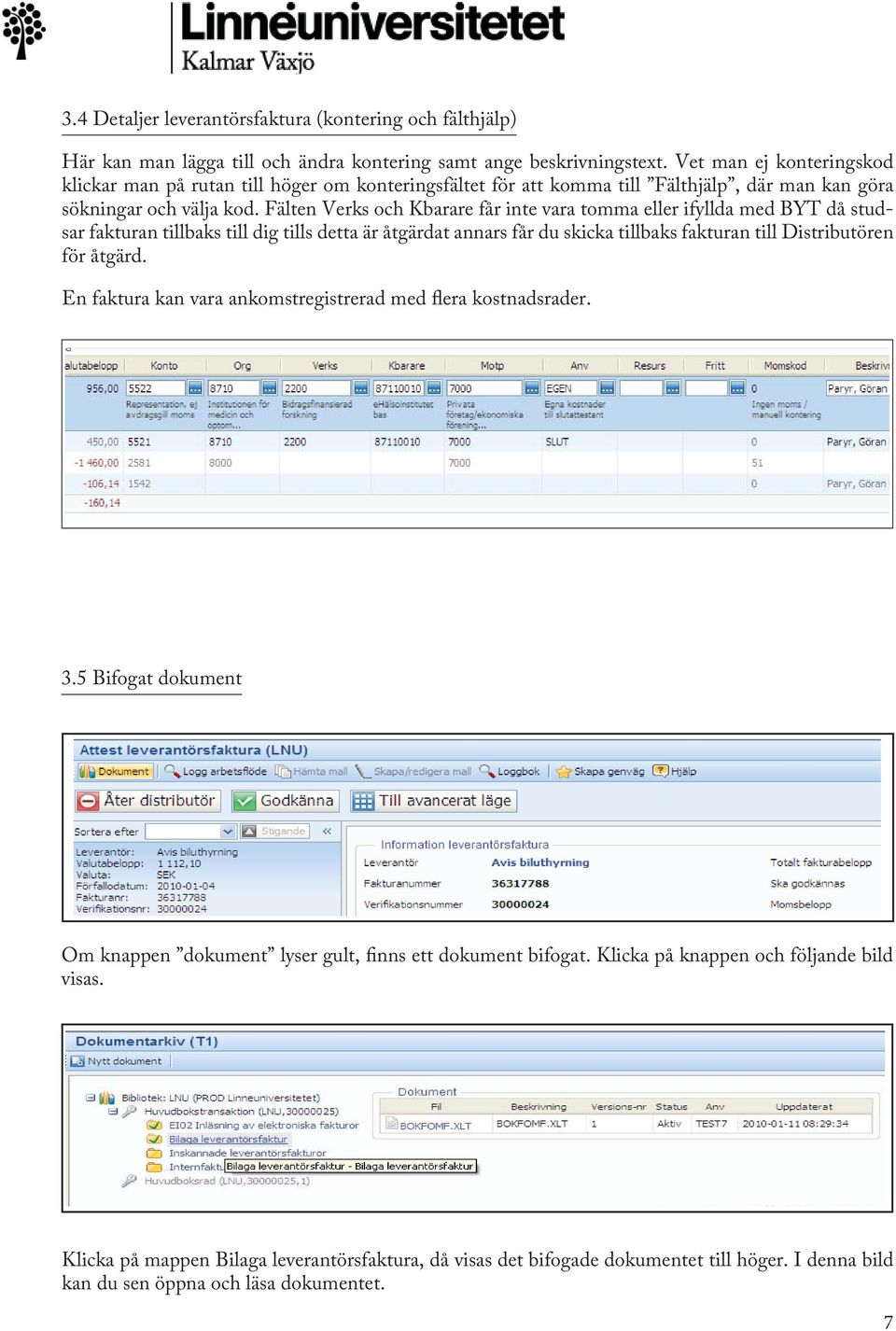
Task: Select the Inskannade leverantörsfakturor folder
Action: point(237,1153)
